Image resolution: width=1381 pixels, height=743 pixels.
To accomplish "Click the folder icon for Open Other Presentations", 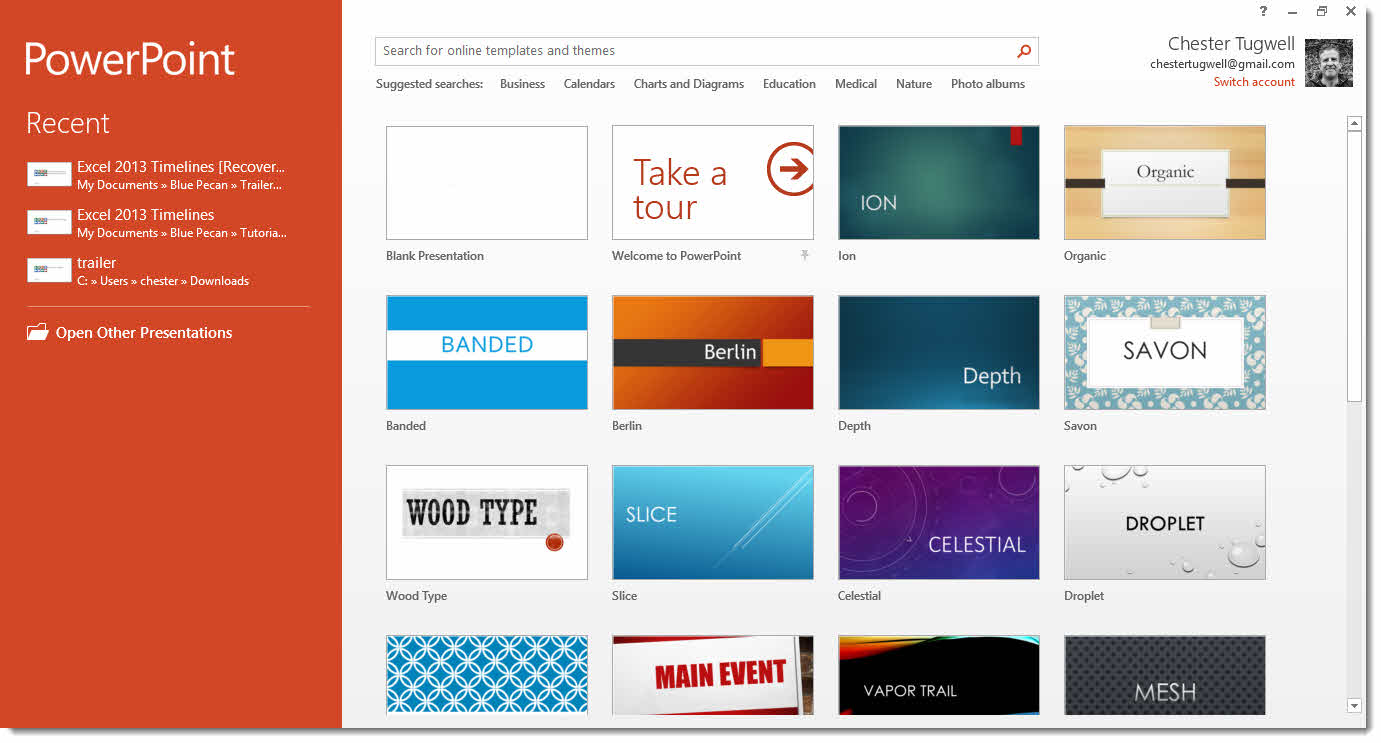I will point(38,333).
